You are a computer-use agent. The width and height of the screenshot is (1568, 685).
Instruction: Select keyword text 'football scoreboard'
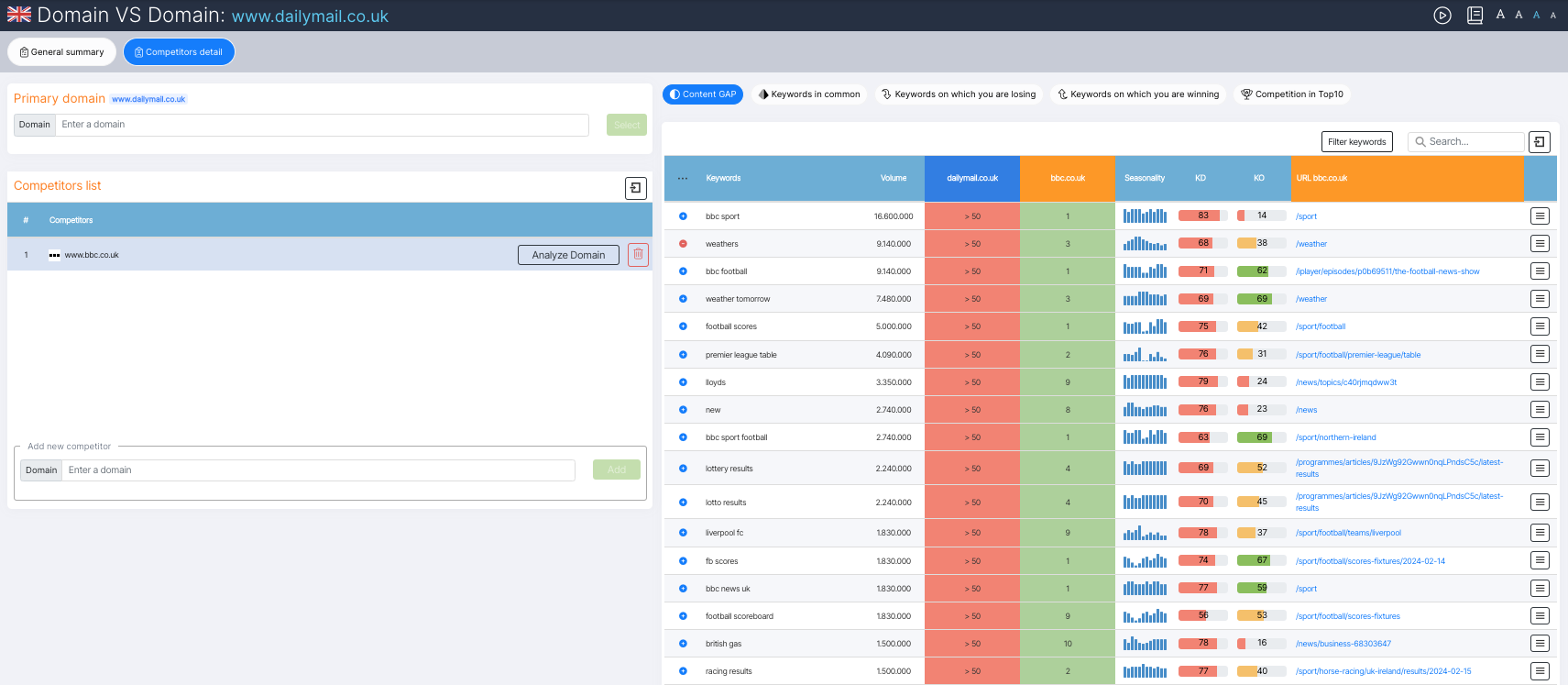(x=740, y=616)
